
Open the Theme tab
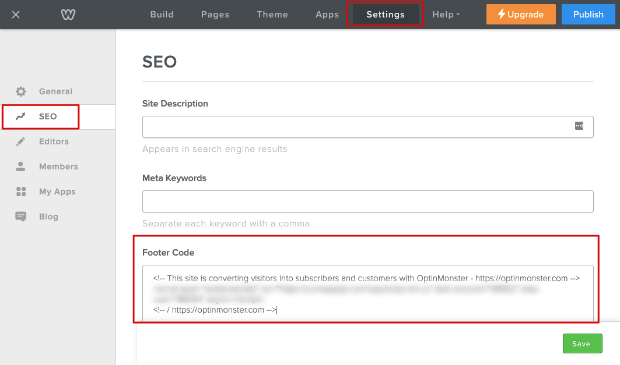coord(272,15)
